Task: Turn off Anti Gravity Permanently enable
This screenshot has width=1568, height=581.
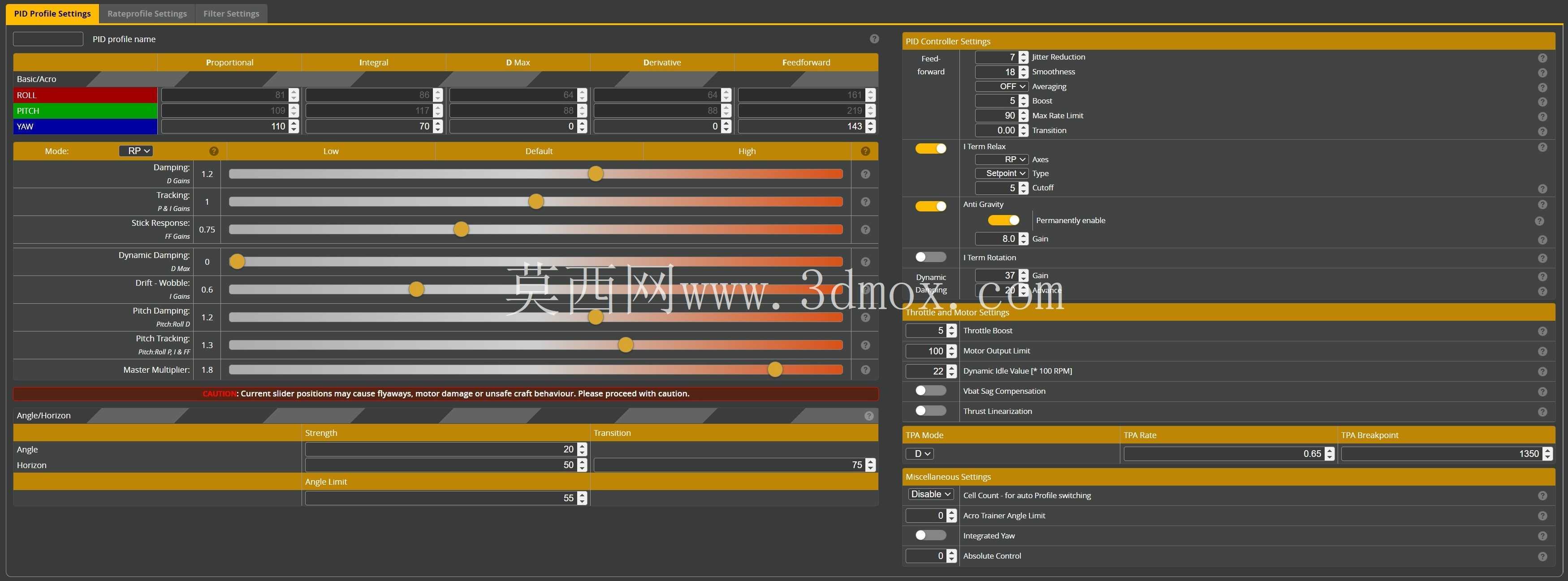Action: (1003, 220)
